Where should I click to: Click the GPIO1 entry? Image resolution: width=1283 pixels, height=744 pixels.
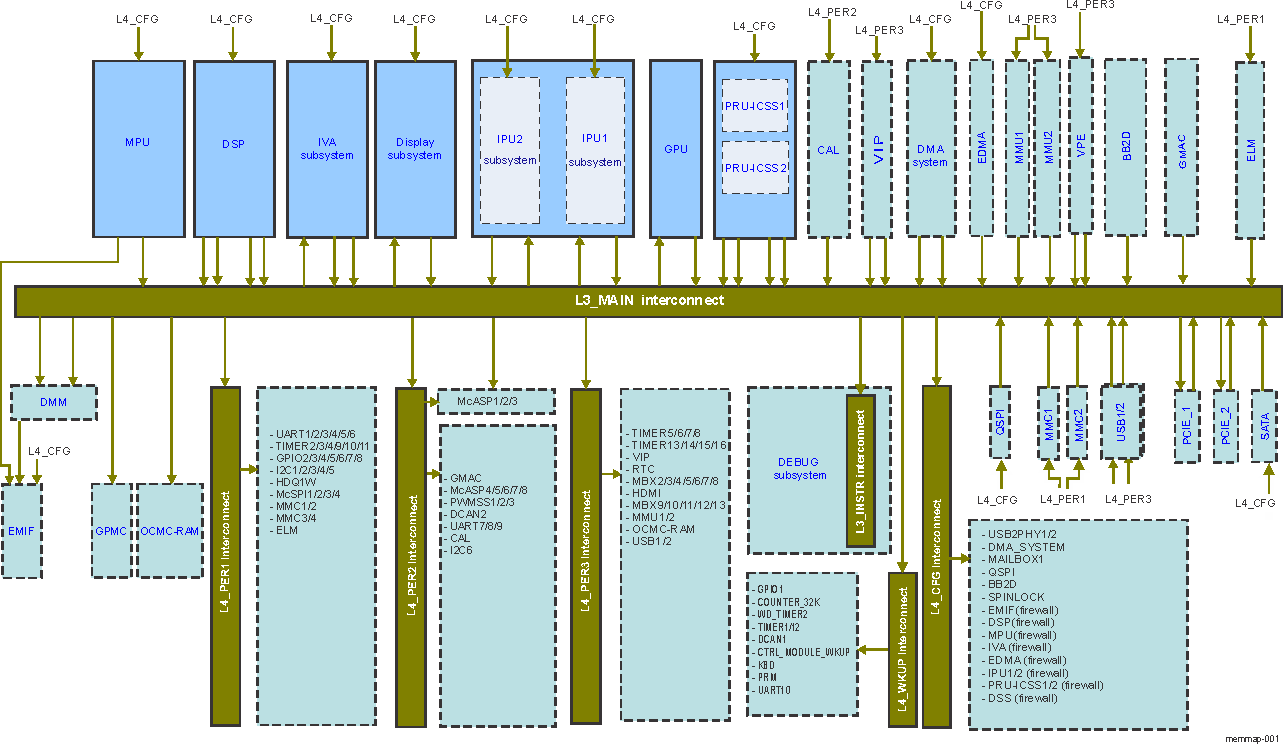771,590
